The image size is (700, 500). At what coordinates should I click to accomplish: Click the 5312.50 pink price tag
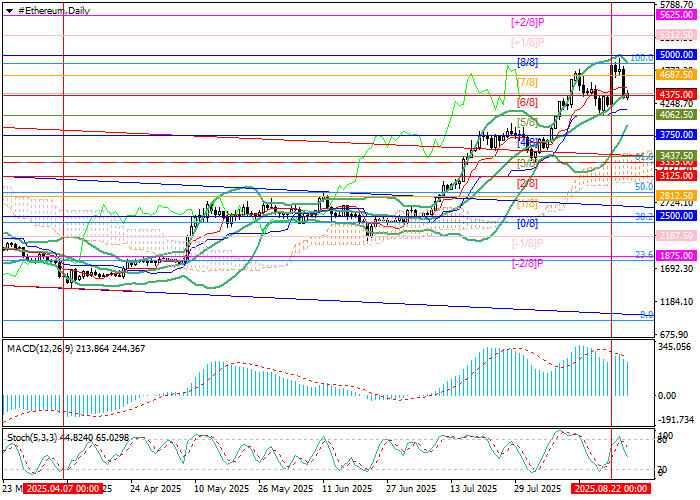(x=676, y=35)
